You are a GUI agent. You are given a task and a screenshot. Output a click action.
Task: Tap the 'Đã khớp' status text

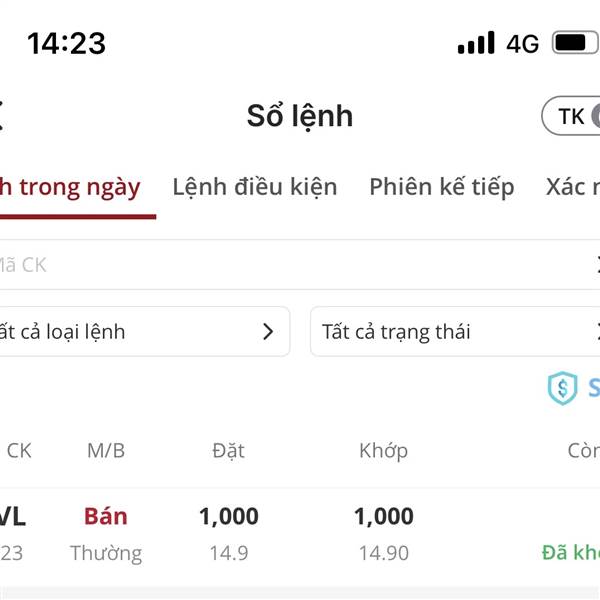coord(571,553)
